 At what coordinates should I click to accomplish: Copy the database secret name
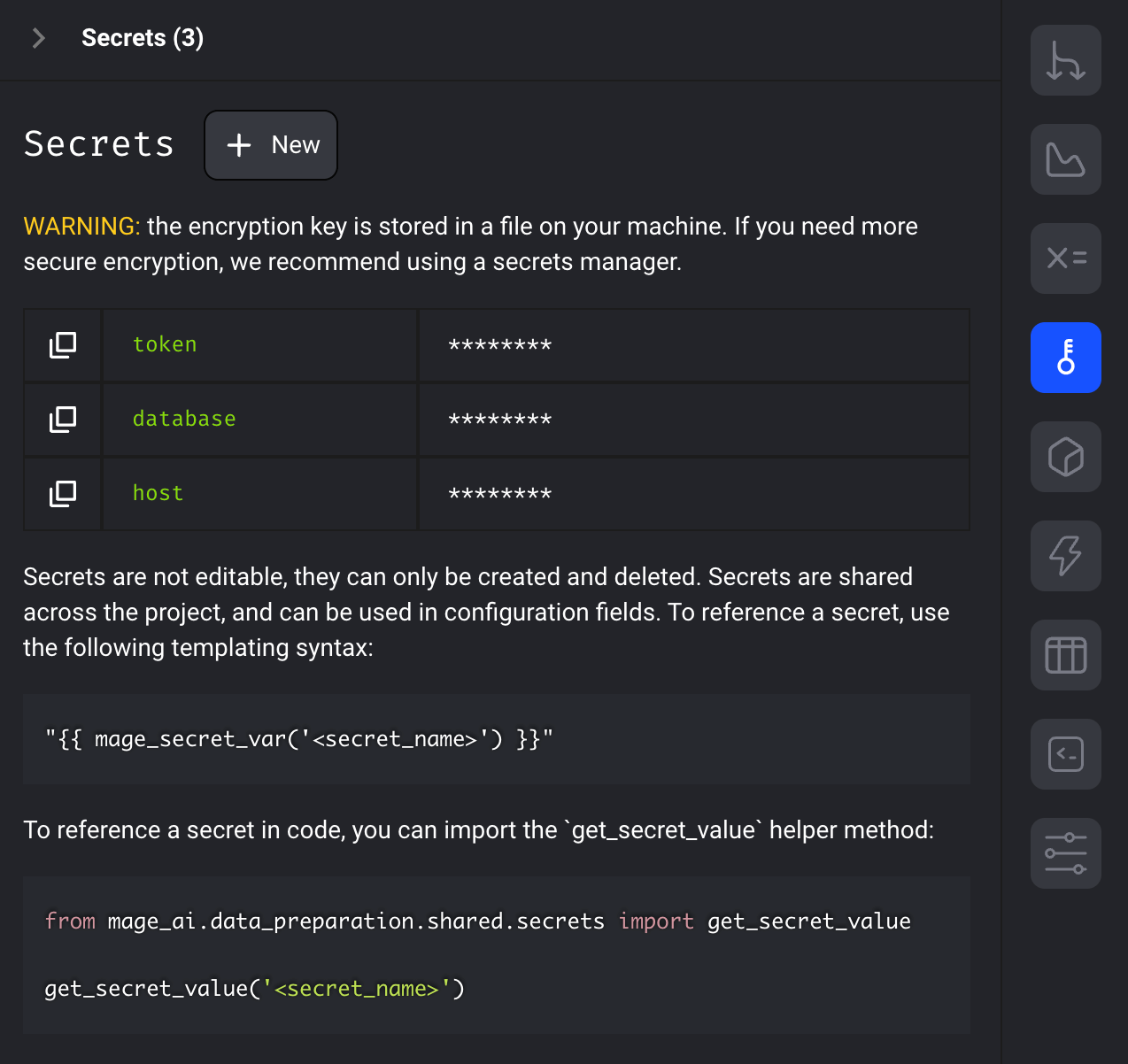[x=63, y=420]
